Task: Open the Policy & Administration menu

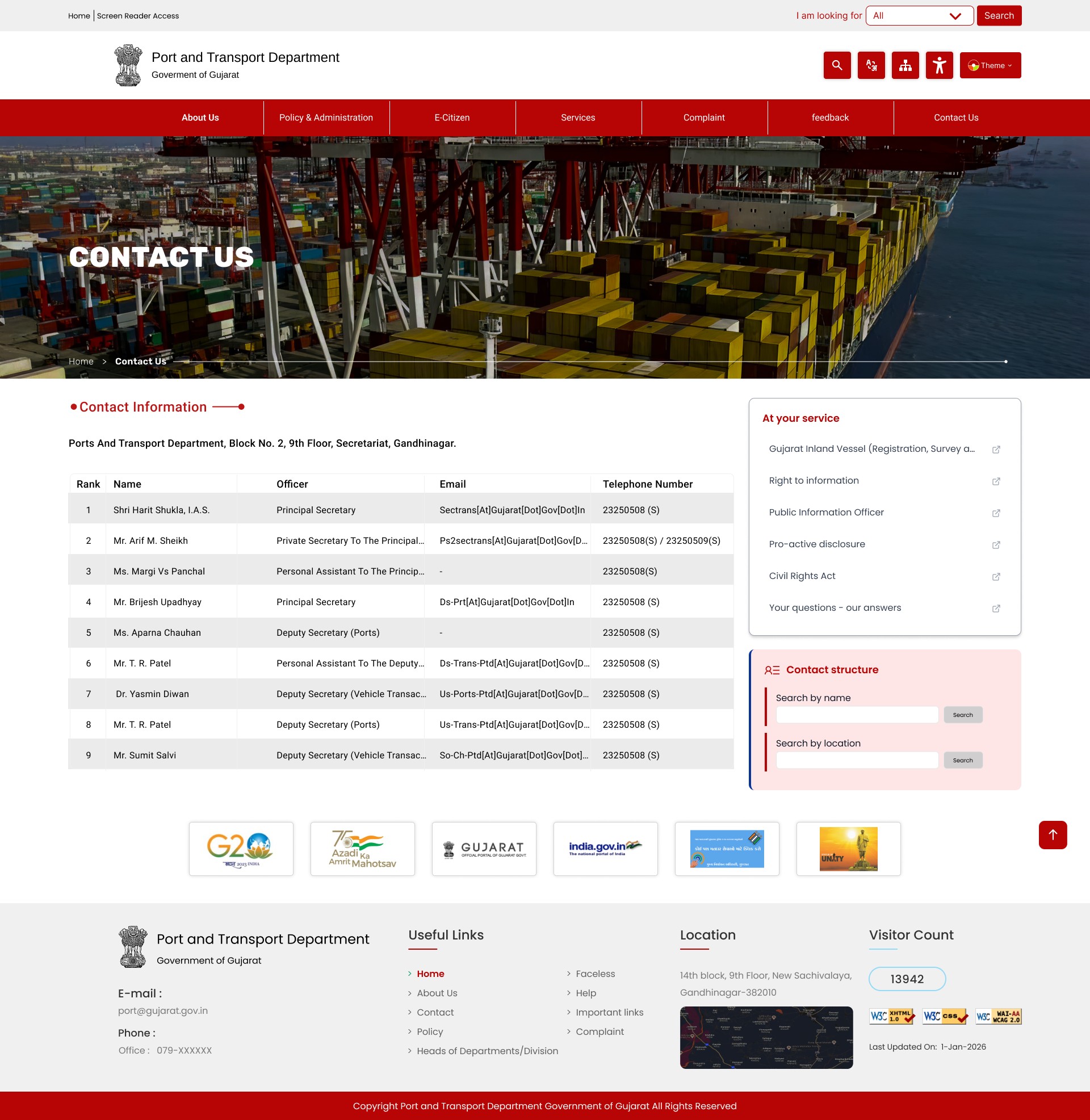Action: click(326, 118)
